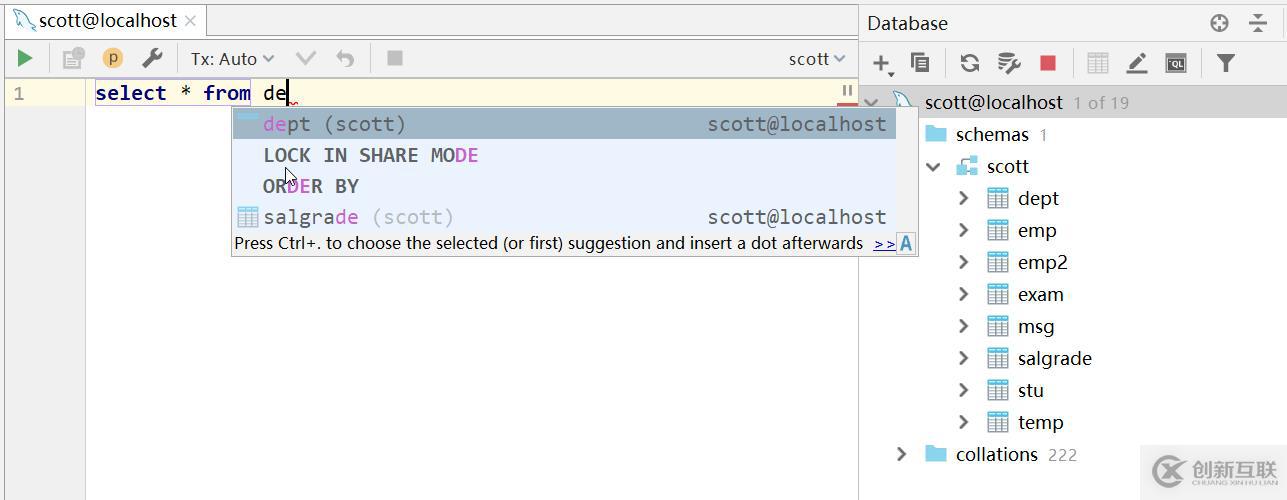Select the stu table in the tree
This screenshot has height=500, width=1287.
(1031, 391)
